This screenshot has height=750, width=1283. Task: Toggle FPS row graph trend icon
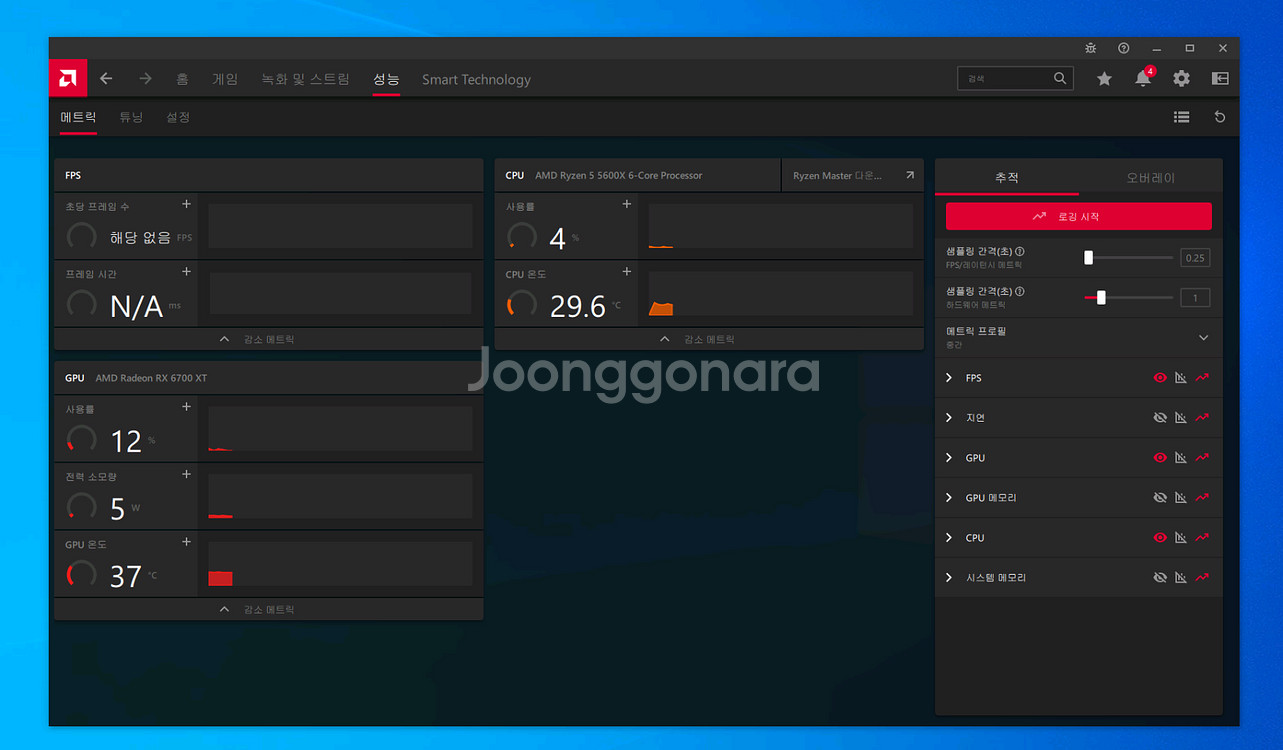[x=1202, y=378]
